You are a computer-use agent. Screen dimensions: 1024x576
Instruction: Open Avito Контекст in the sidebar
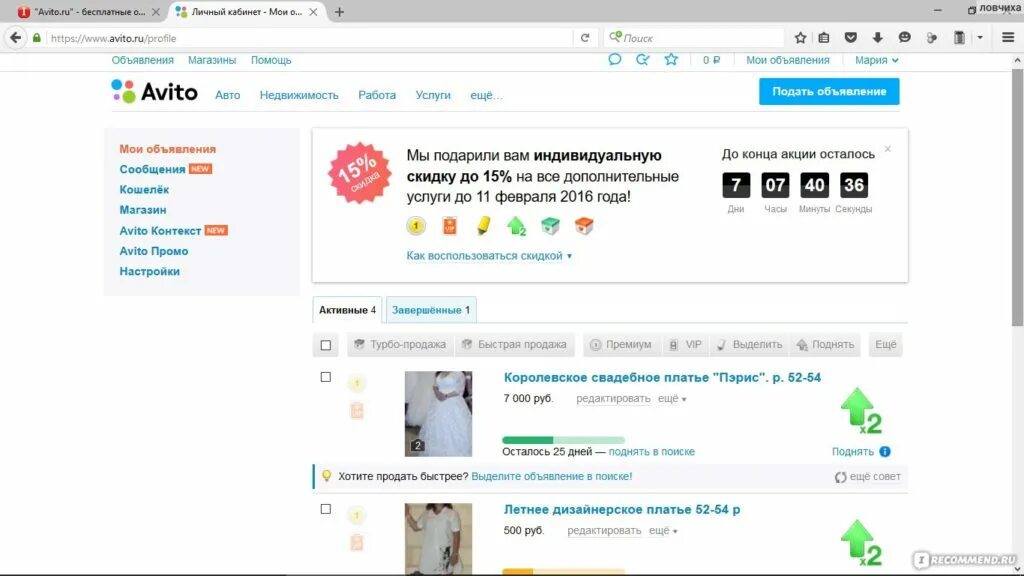(160, 231)
